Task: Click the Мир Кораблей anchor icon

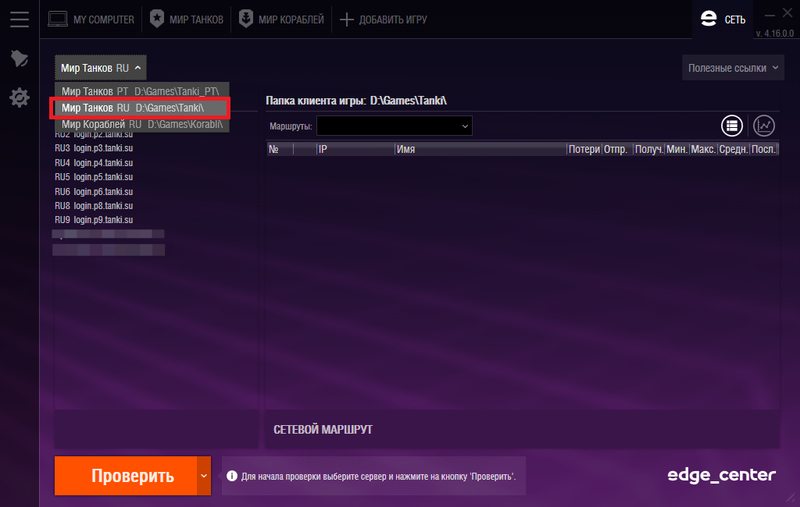Action: (x=246, y=19)
